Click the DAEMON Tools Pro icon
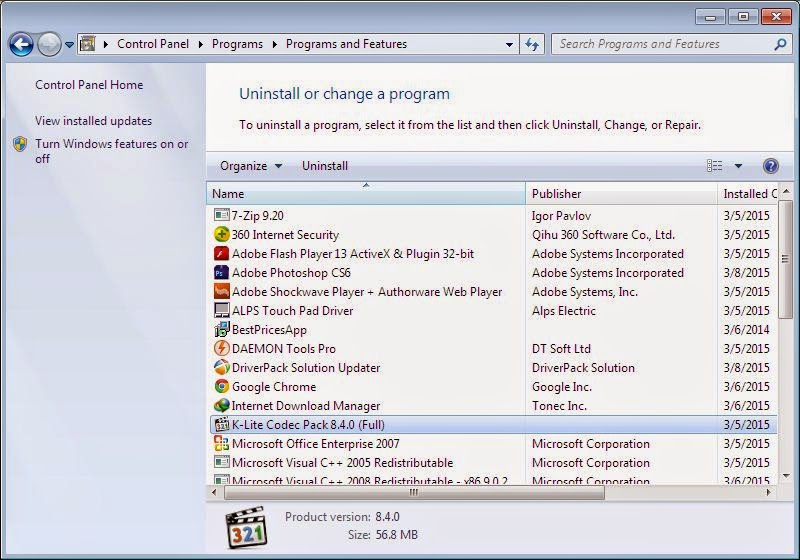The image size is (800, 560). tap(221, 348)
